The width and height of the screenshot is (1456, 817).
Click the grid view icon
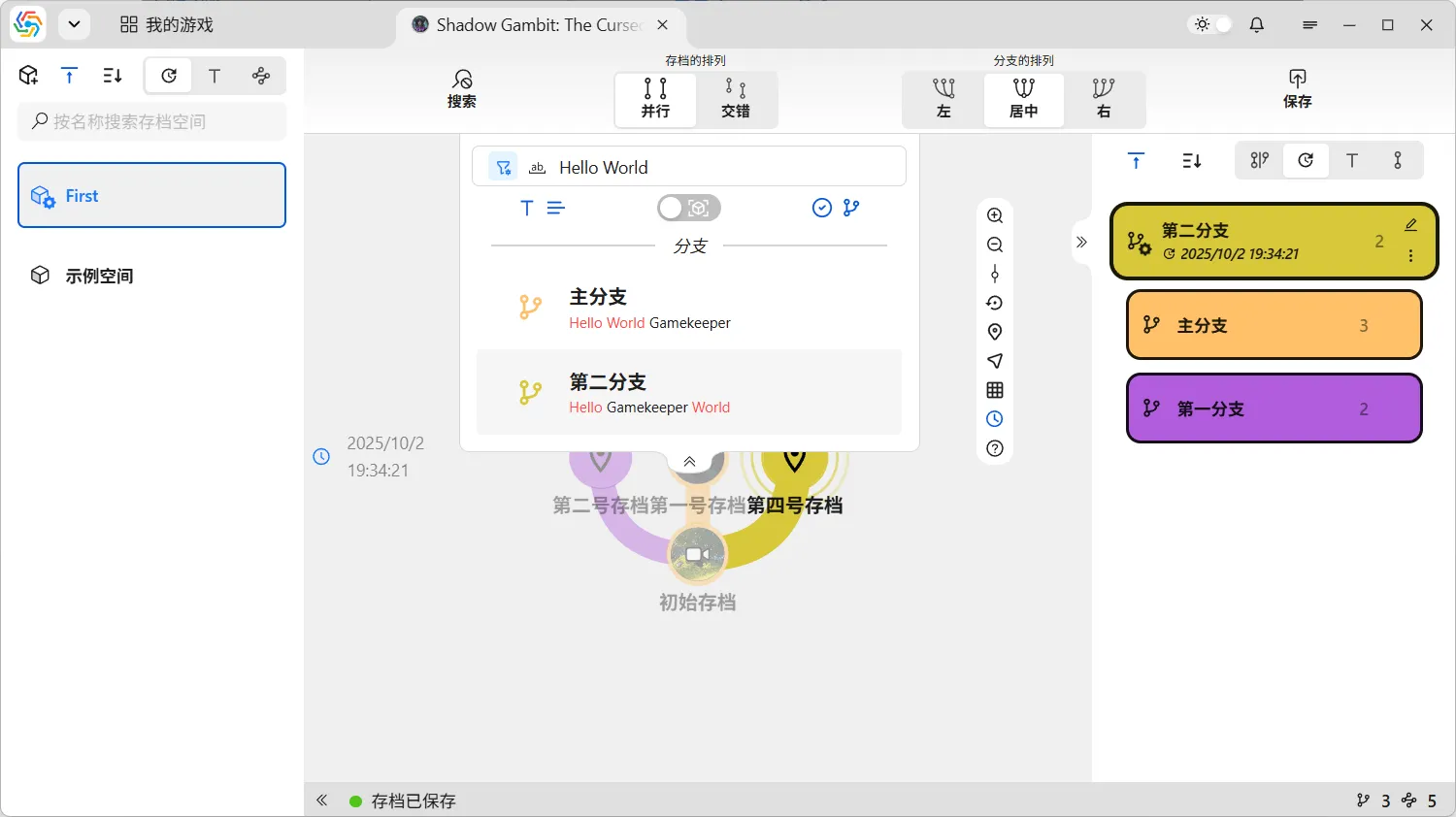click(994, 390)
